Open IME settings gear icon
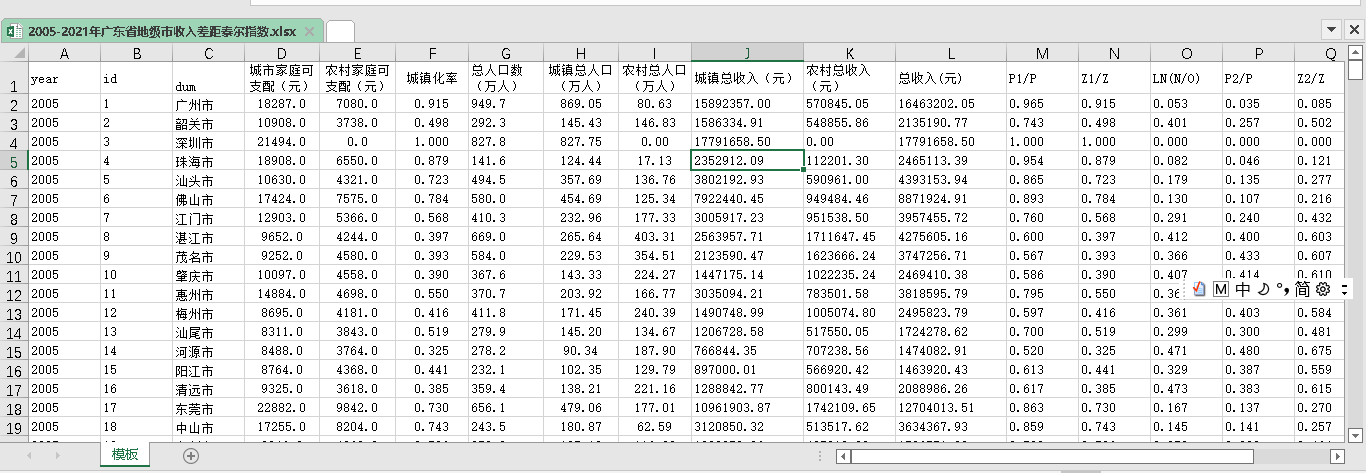The height and width of the screenshot is (473, 1366). (1322, 289)
